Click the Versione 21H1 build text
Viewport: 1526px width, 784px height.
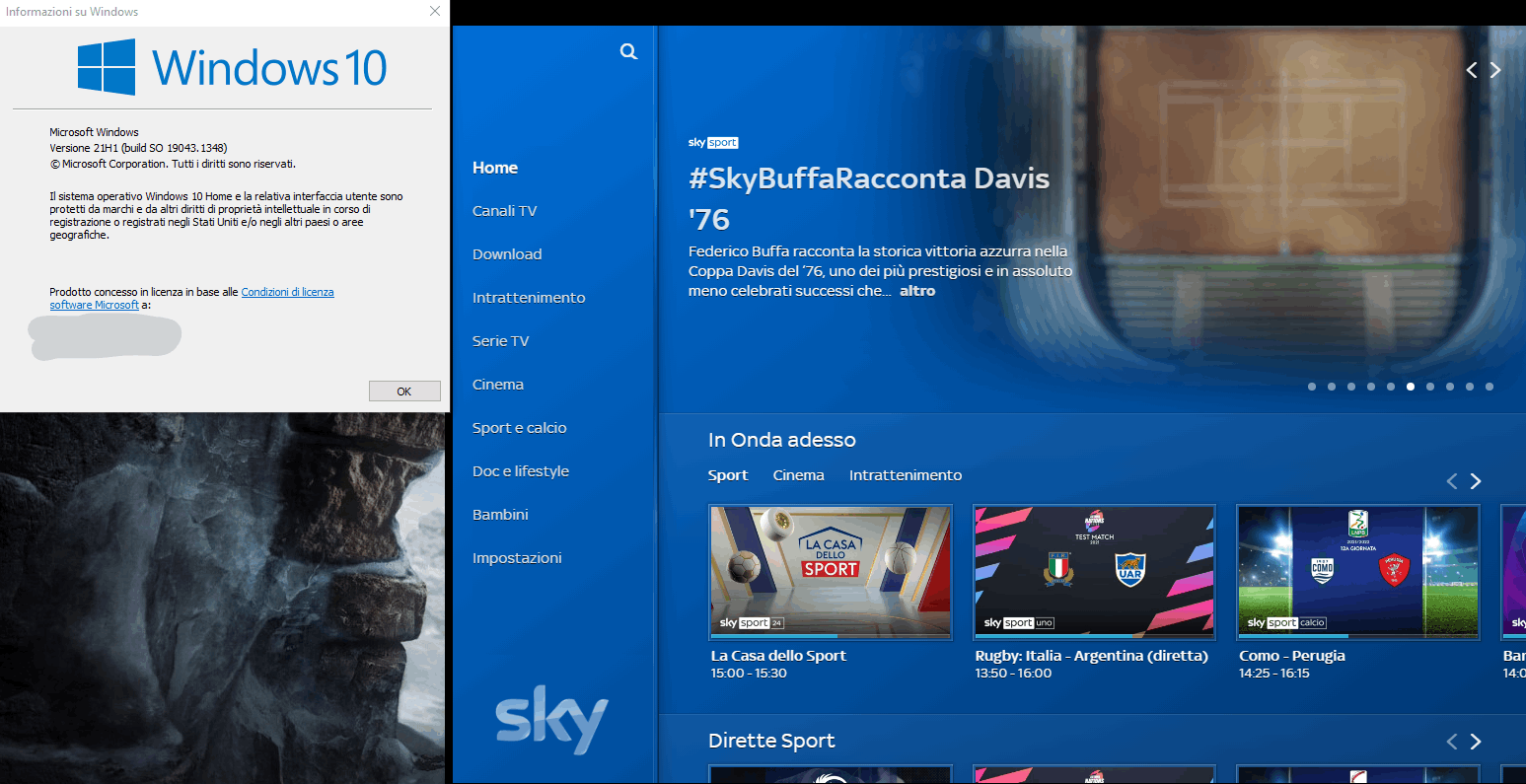(x=138, y=148)
